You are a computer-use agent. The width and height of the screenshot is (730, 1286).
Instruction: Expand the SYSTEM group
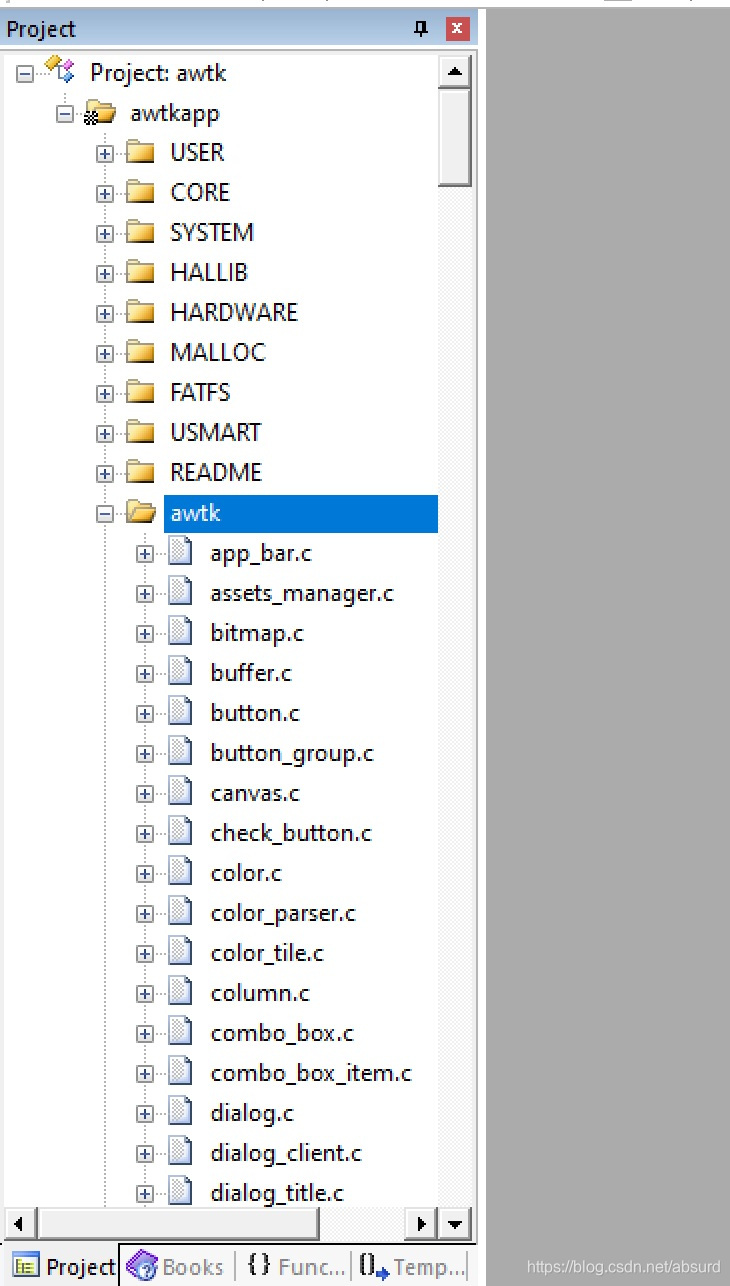[x=105, y=233]
